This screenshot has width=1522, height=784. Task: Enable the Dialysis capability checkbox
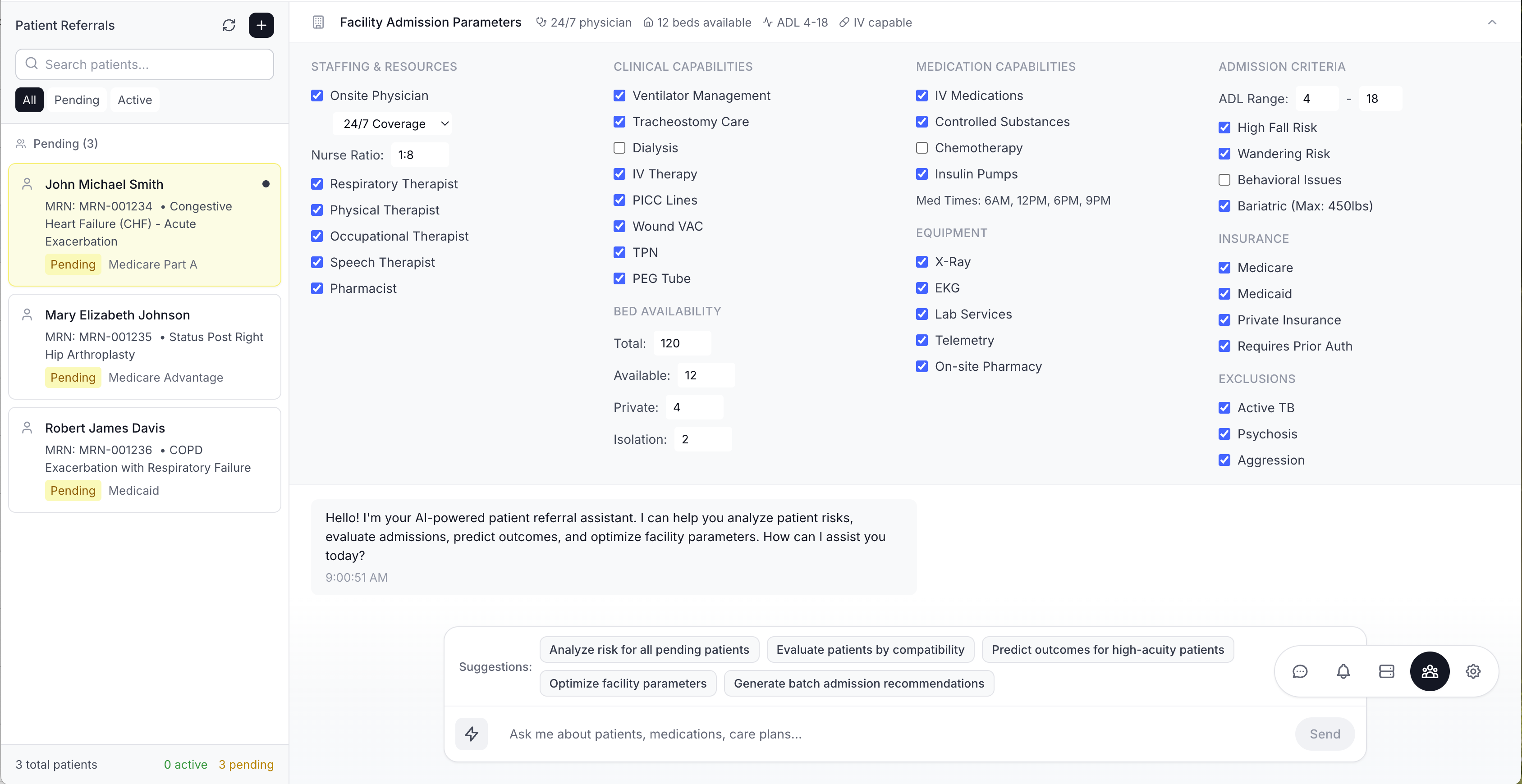tap(619, 148)
